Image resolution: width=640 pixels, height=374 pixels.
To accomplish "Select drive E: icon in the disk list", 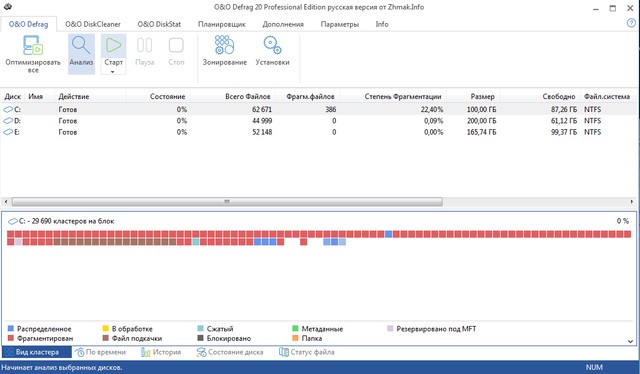I will click(8, 132).
